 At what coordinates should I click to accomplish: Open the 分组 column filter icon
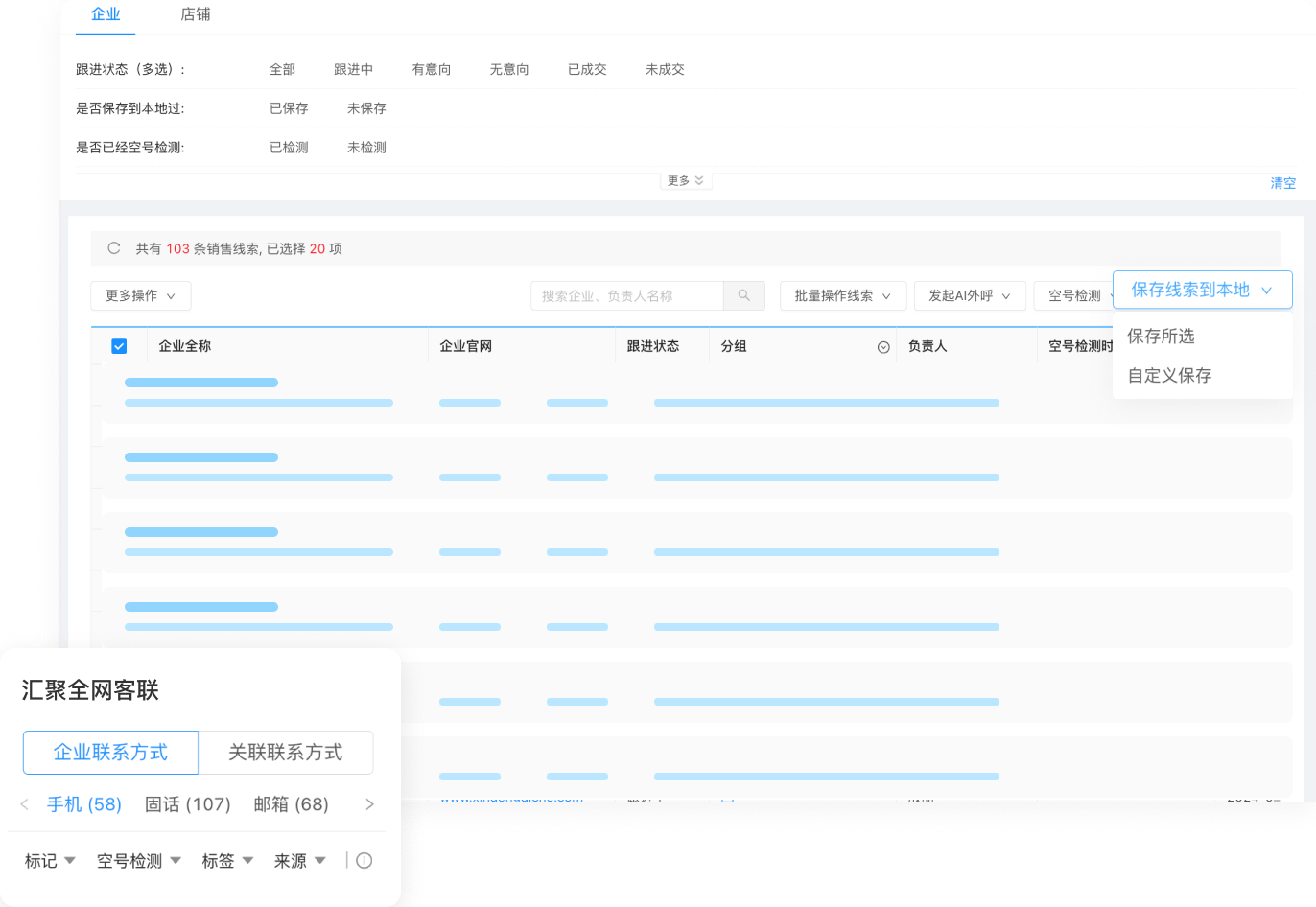click(x=883, y=347)
